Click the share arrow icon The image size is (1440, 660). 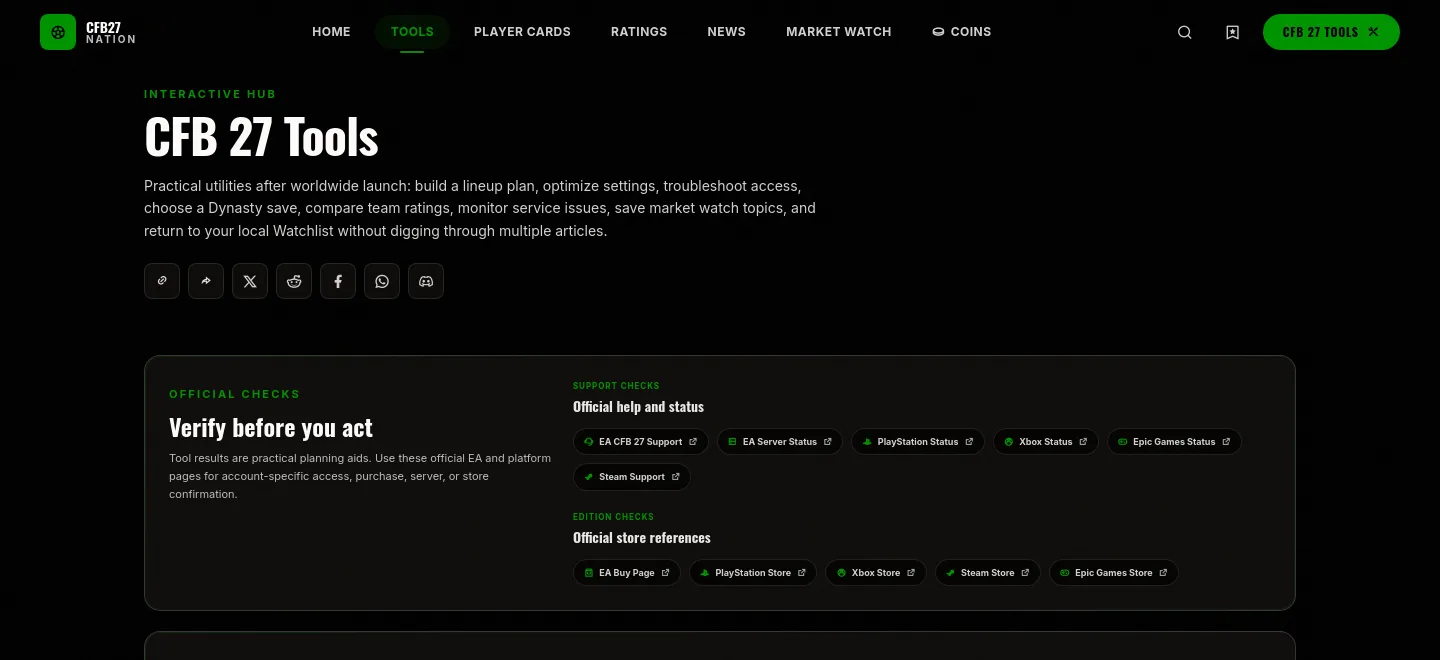[x=206, y=281]
